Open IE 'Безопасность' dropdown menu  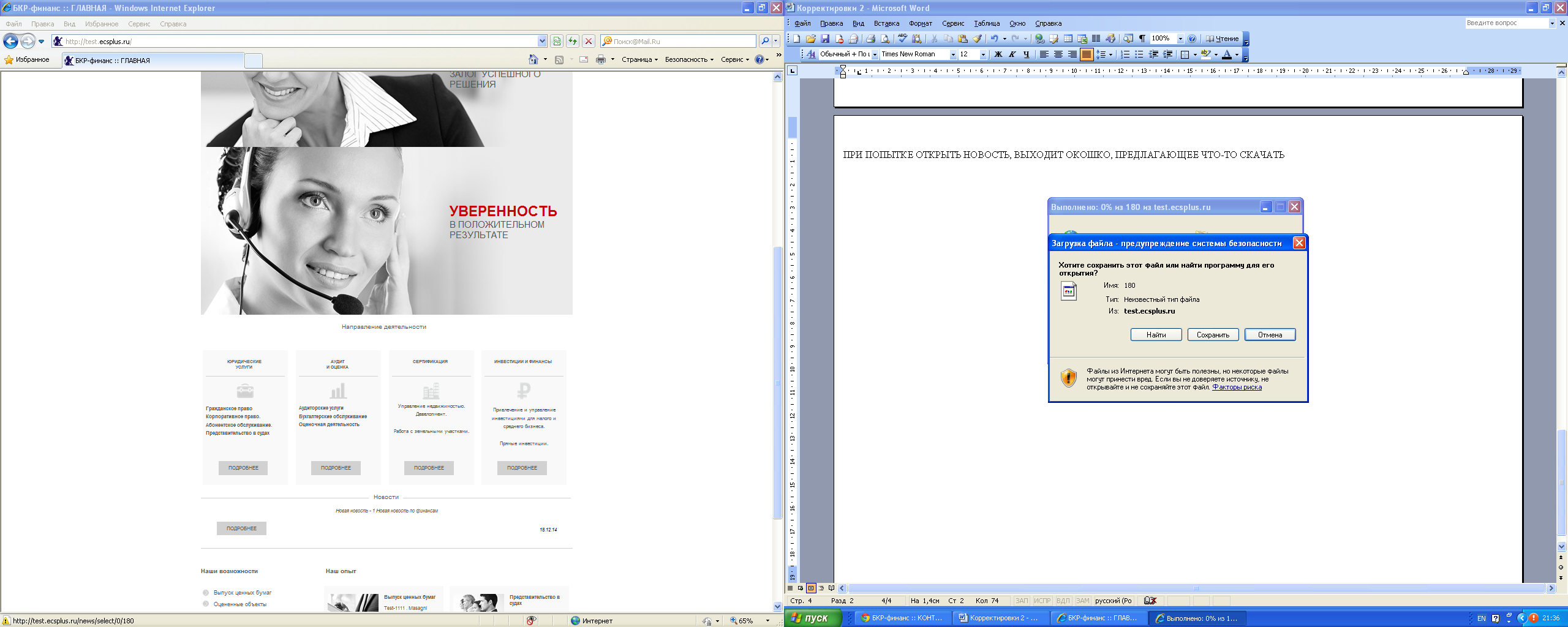[689, 59]
